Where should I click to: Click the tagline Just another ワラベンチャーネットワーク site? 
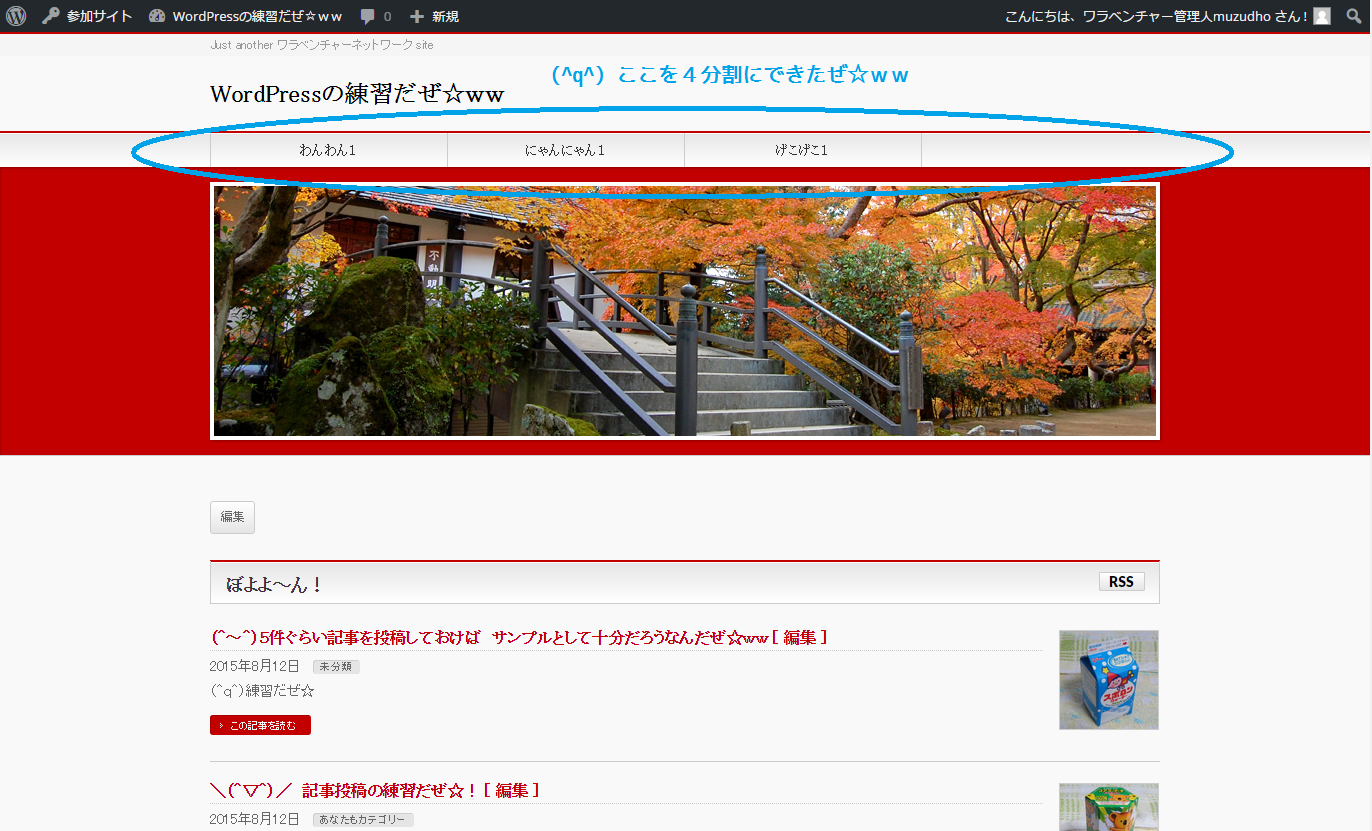tap(322, 45)
